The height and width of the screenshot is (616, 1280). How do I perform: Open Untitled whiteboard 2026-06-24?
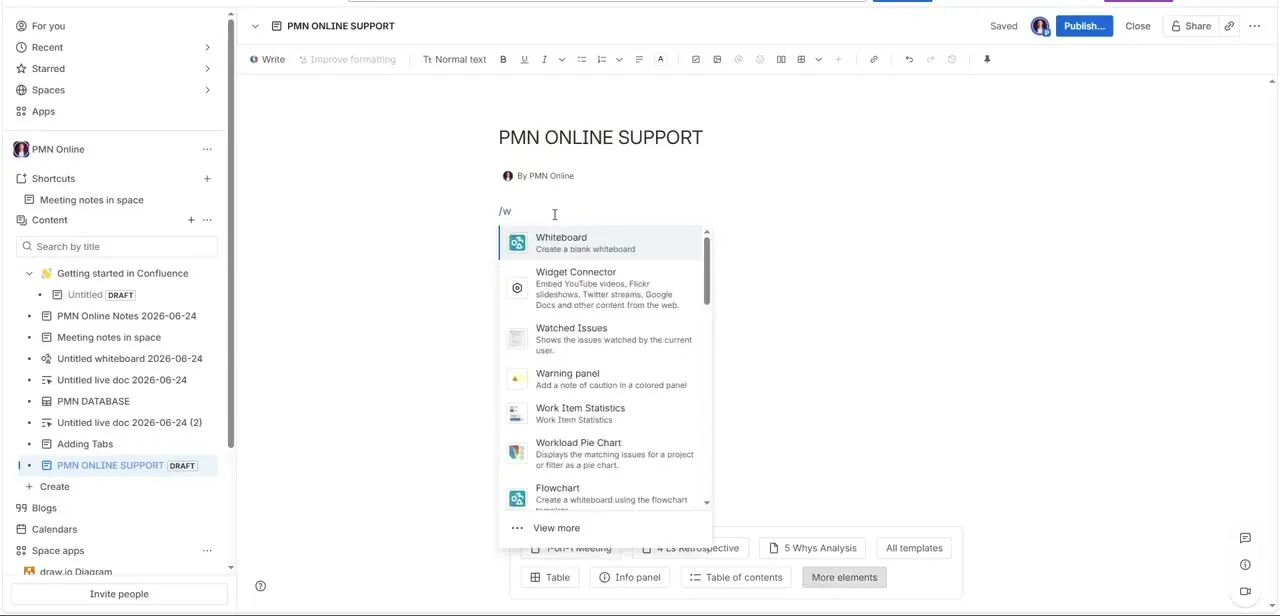129,358
